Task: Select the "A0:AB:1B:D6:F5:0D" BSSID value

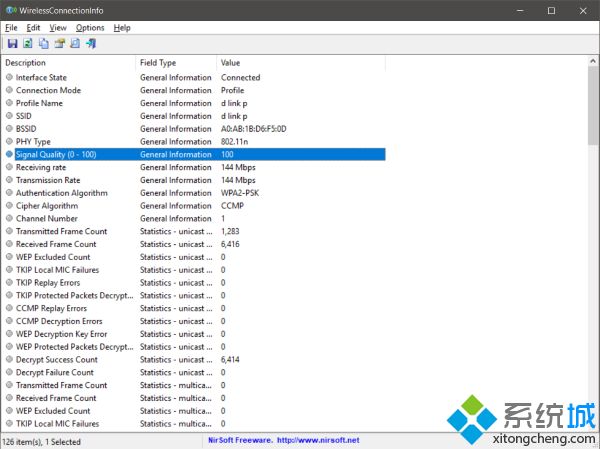Action: (253, 129)
